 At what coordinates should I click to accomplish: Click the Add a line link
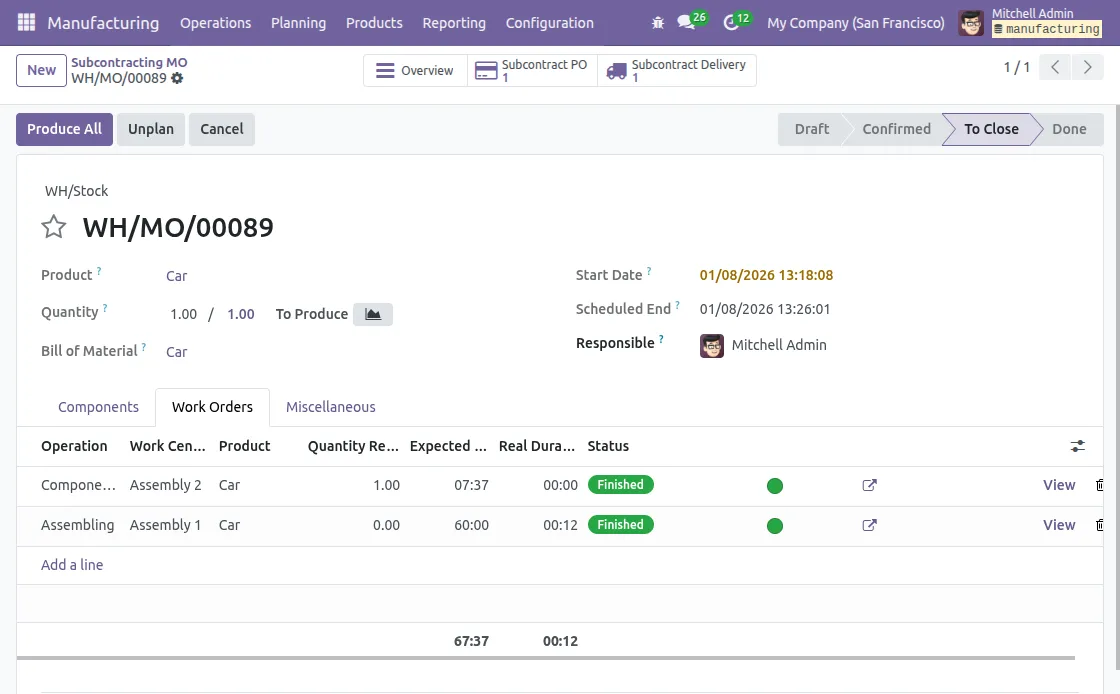tap(72, 565)
